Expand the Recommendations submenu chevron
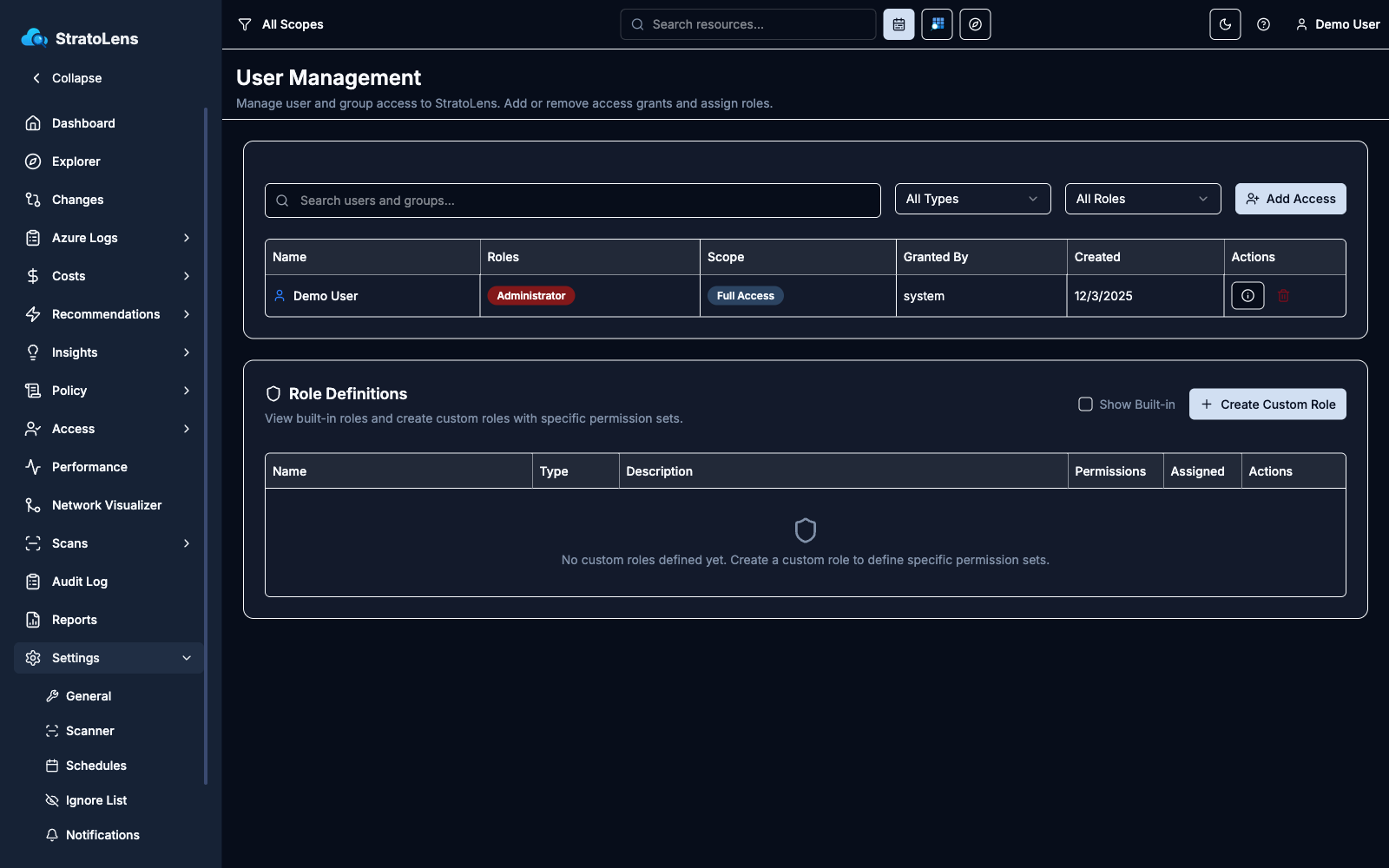 pos(187,314)
